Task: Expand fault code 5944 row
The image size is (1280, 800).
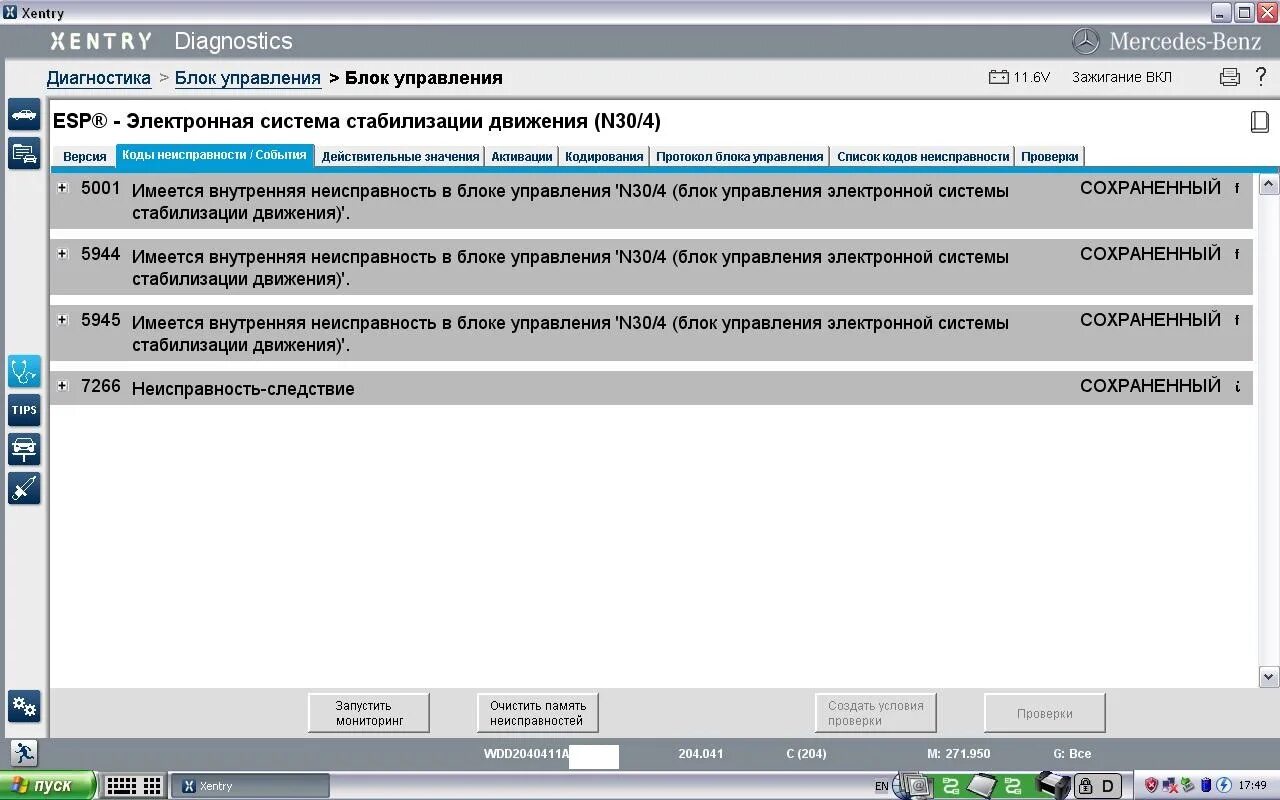Action: 62,254
